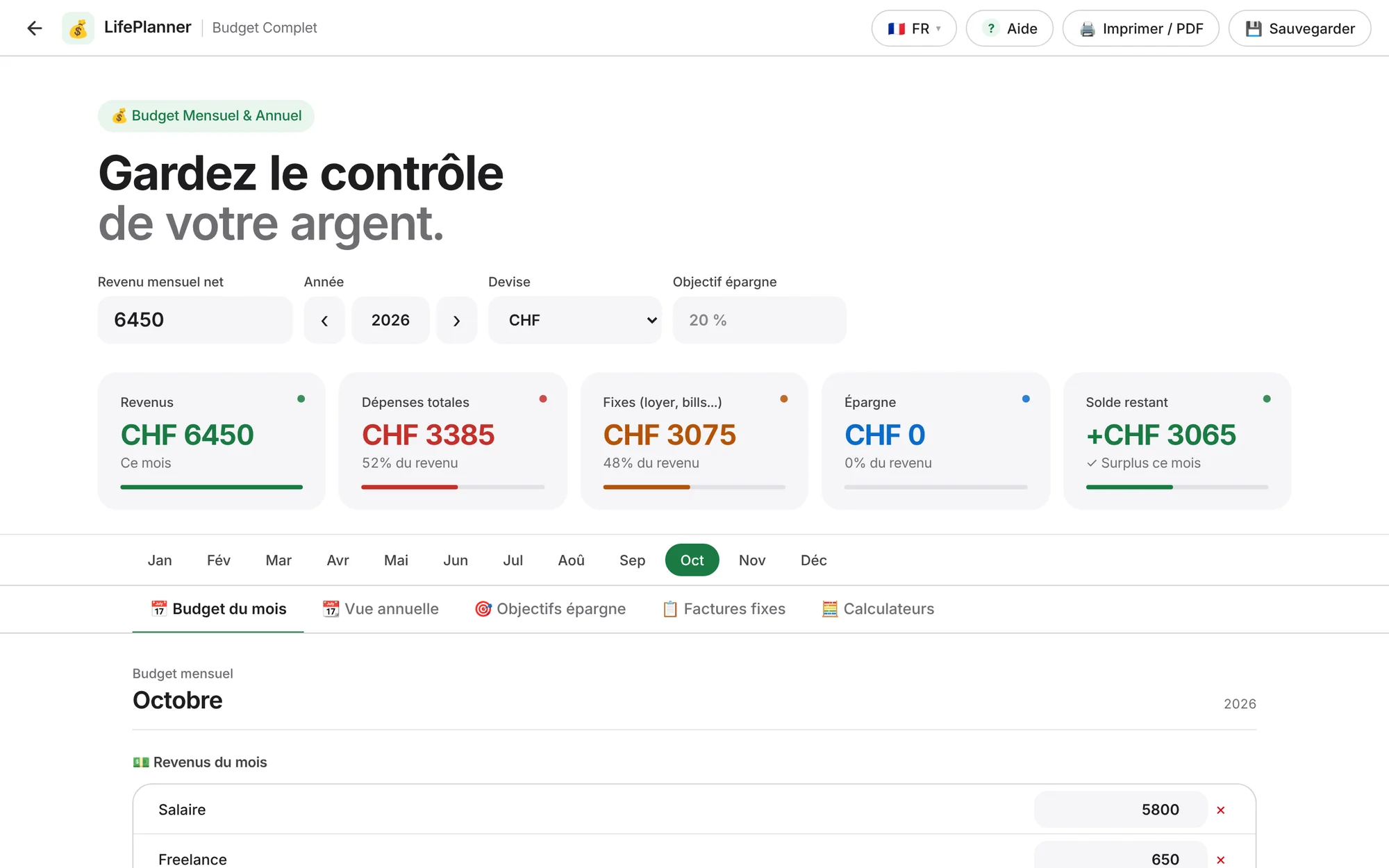Click the Salaire row label
This screenshot has height=868, width=1389.
pos(182,810)
